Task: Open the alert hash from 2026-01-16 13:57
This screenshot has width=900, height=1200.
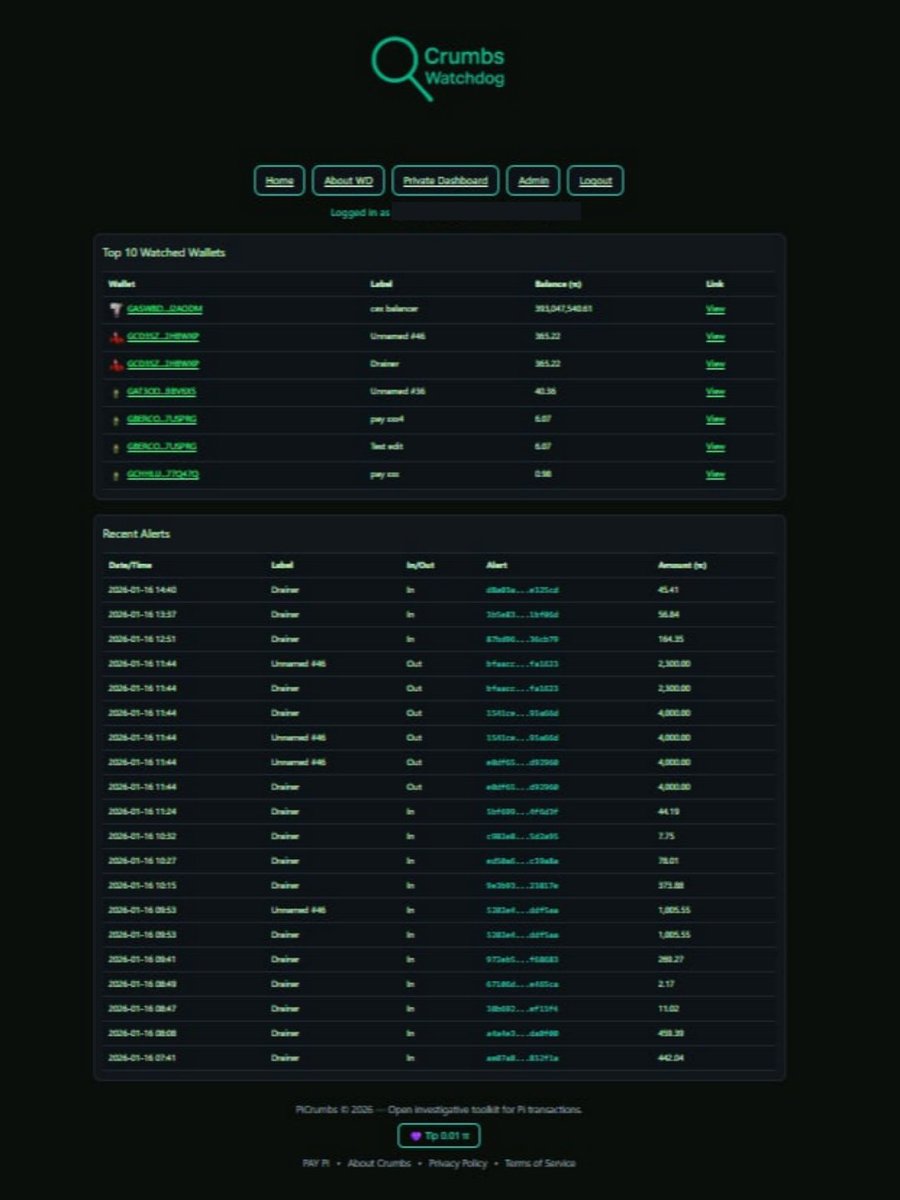Action: coord(522,614)
